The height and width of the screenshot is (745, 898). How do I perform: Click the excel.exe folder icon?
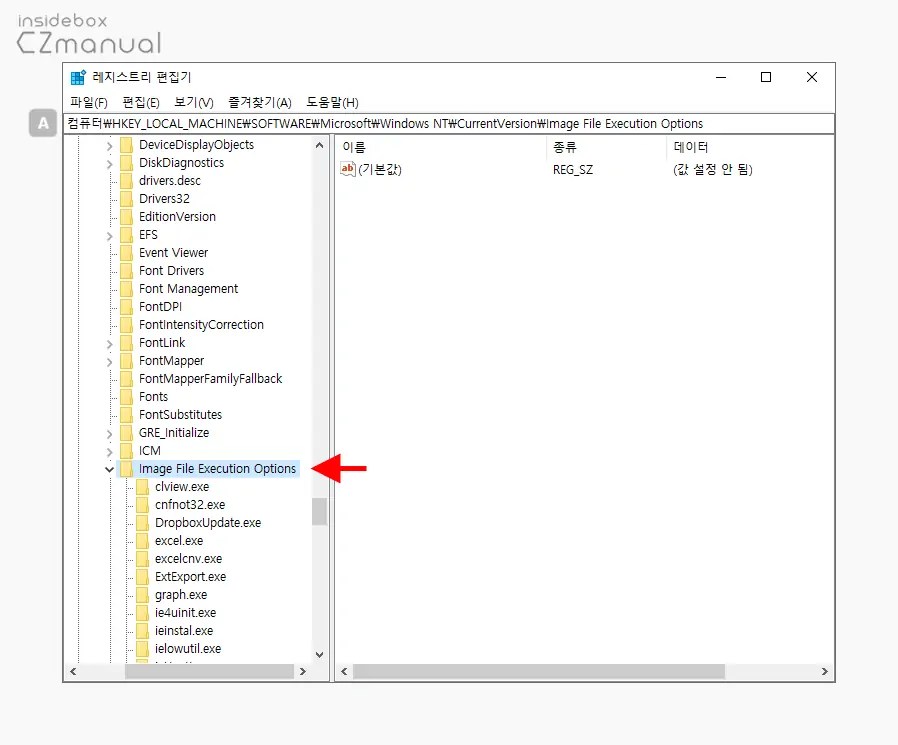[143, 541]
